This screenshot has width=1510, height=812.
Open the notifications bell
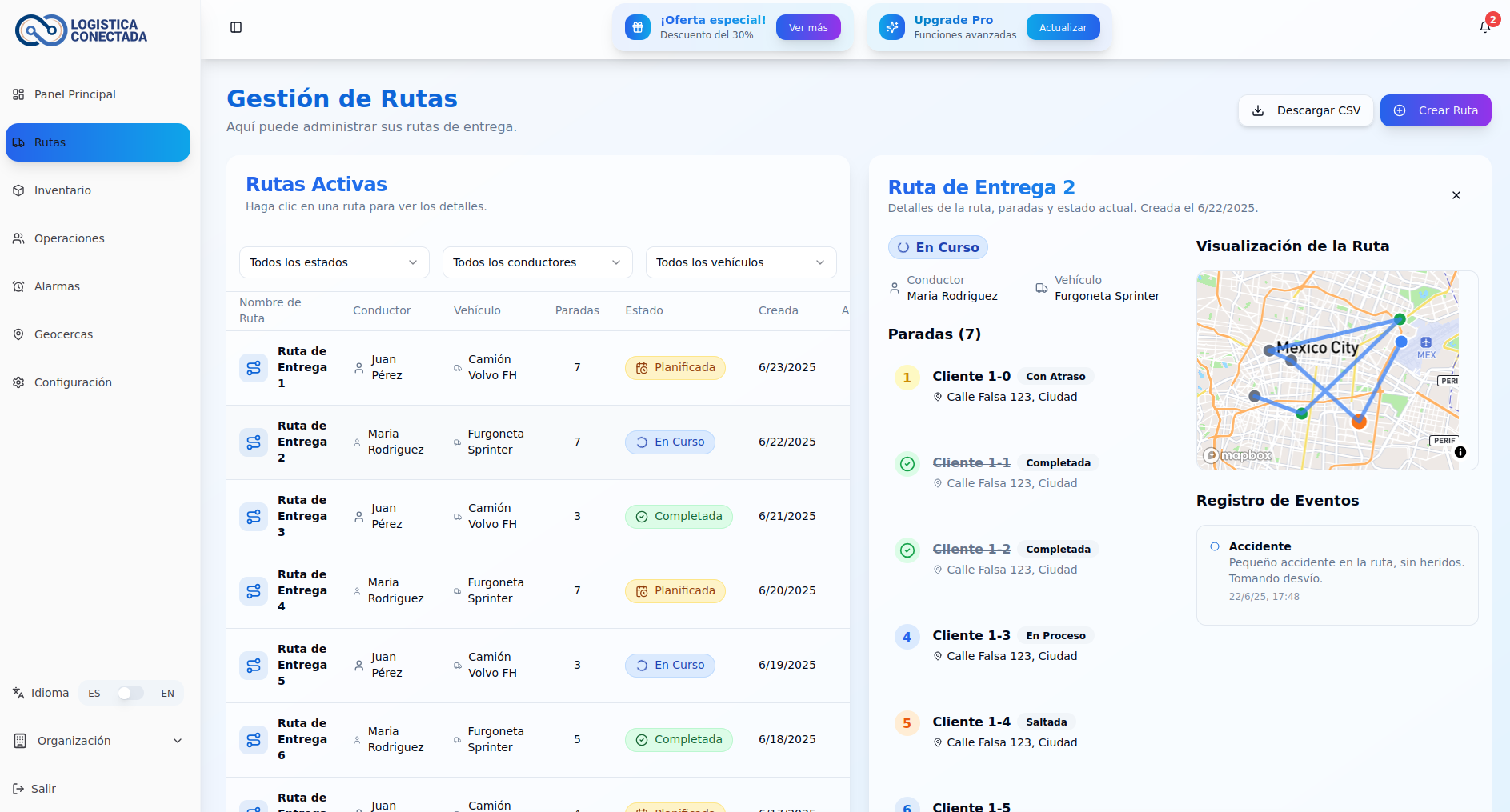pos(1485,27)
